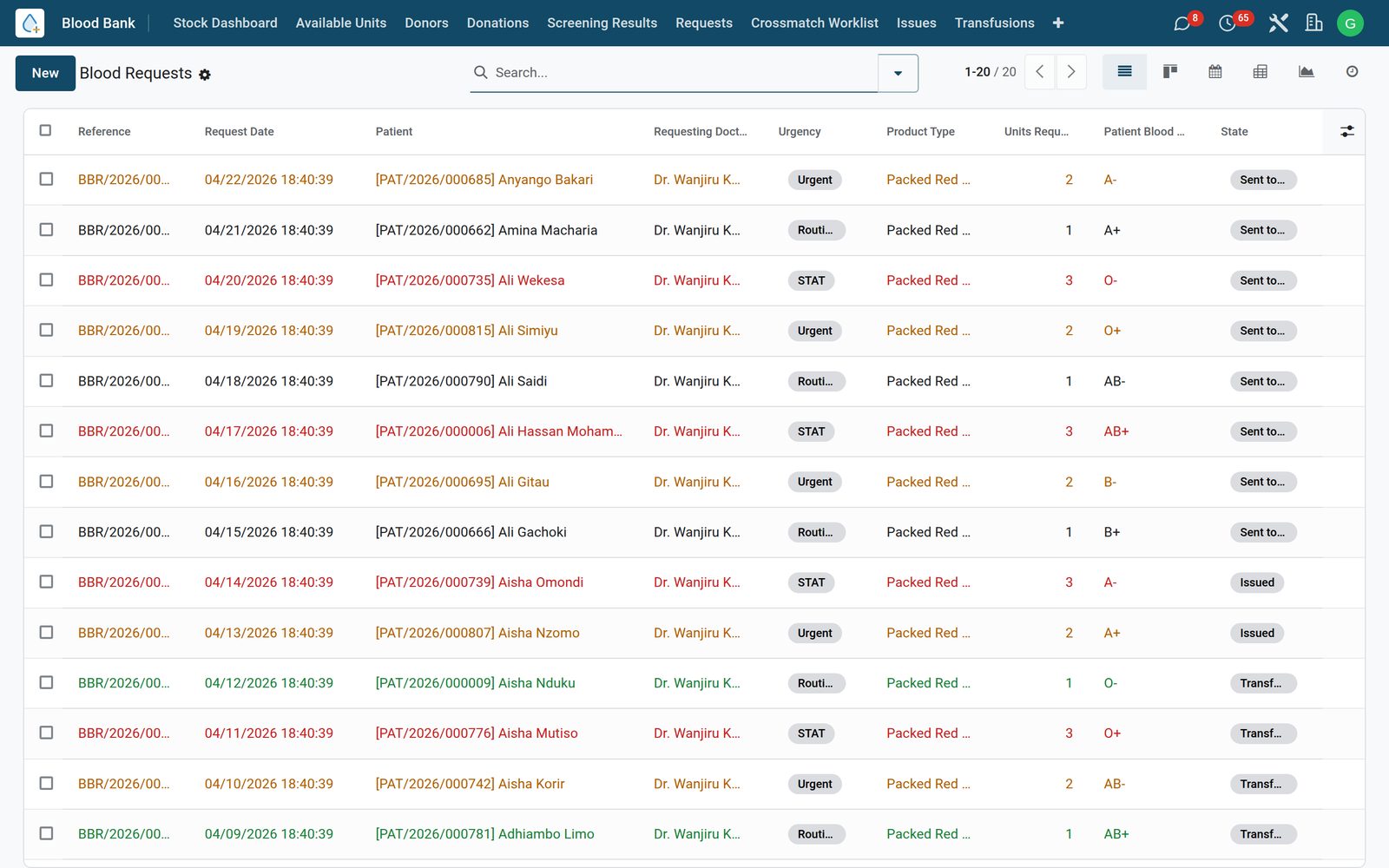Open the Crossmatch Worklist menu
Image resolution: width=1389 pixels, height=868 pixels.
(814, 23)
